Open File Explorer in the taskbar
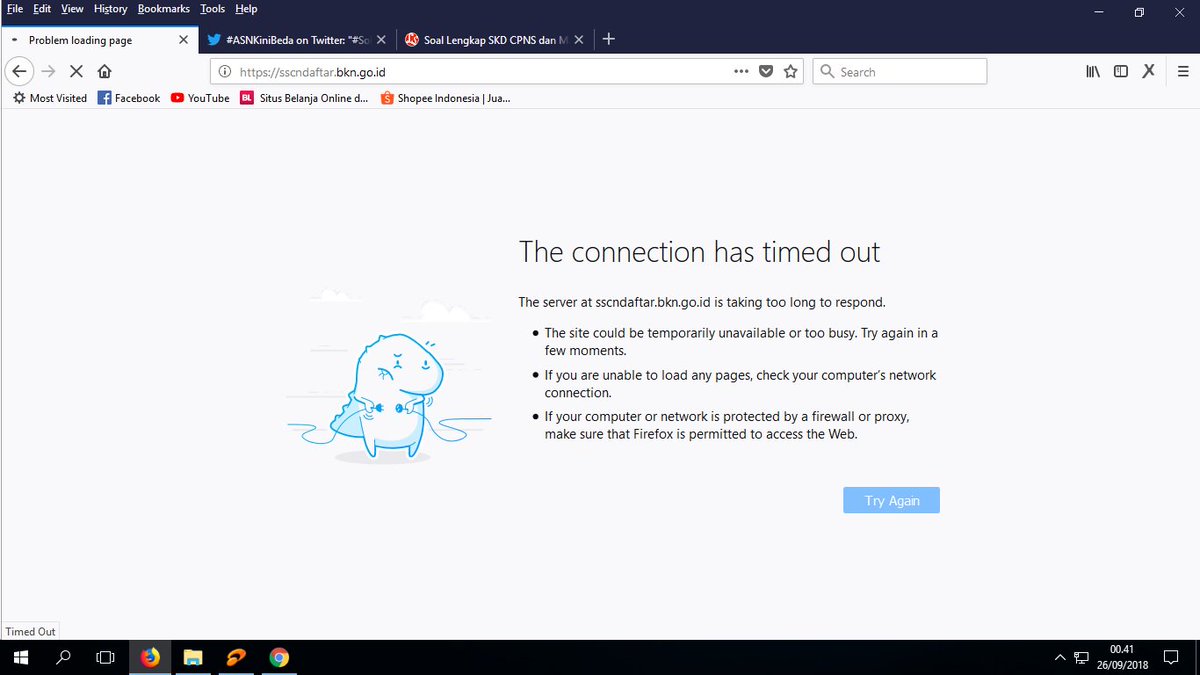This screenshot has height=675, width=1200. coord(193,658)
